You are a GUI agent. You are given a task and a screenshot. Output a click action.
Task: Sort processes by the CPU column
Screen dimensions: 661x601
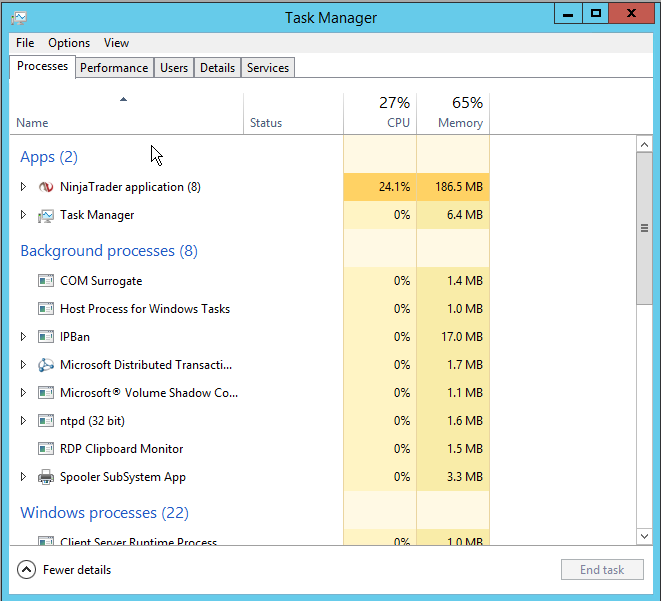(380, 113)
